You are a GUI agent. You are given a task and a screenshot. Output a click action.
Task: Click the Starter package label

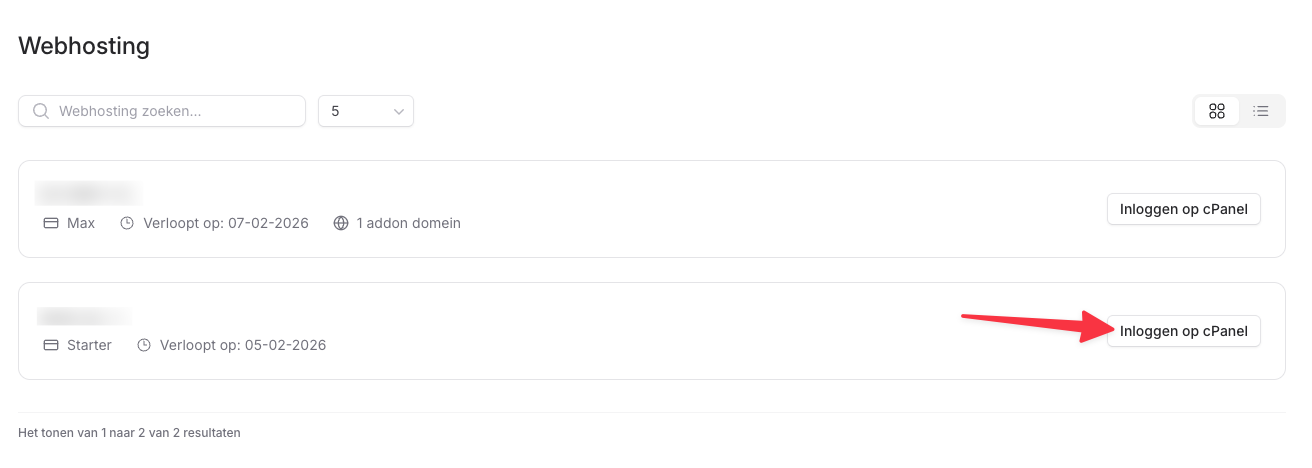click(x=89, y=345)
